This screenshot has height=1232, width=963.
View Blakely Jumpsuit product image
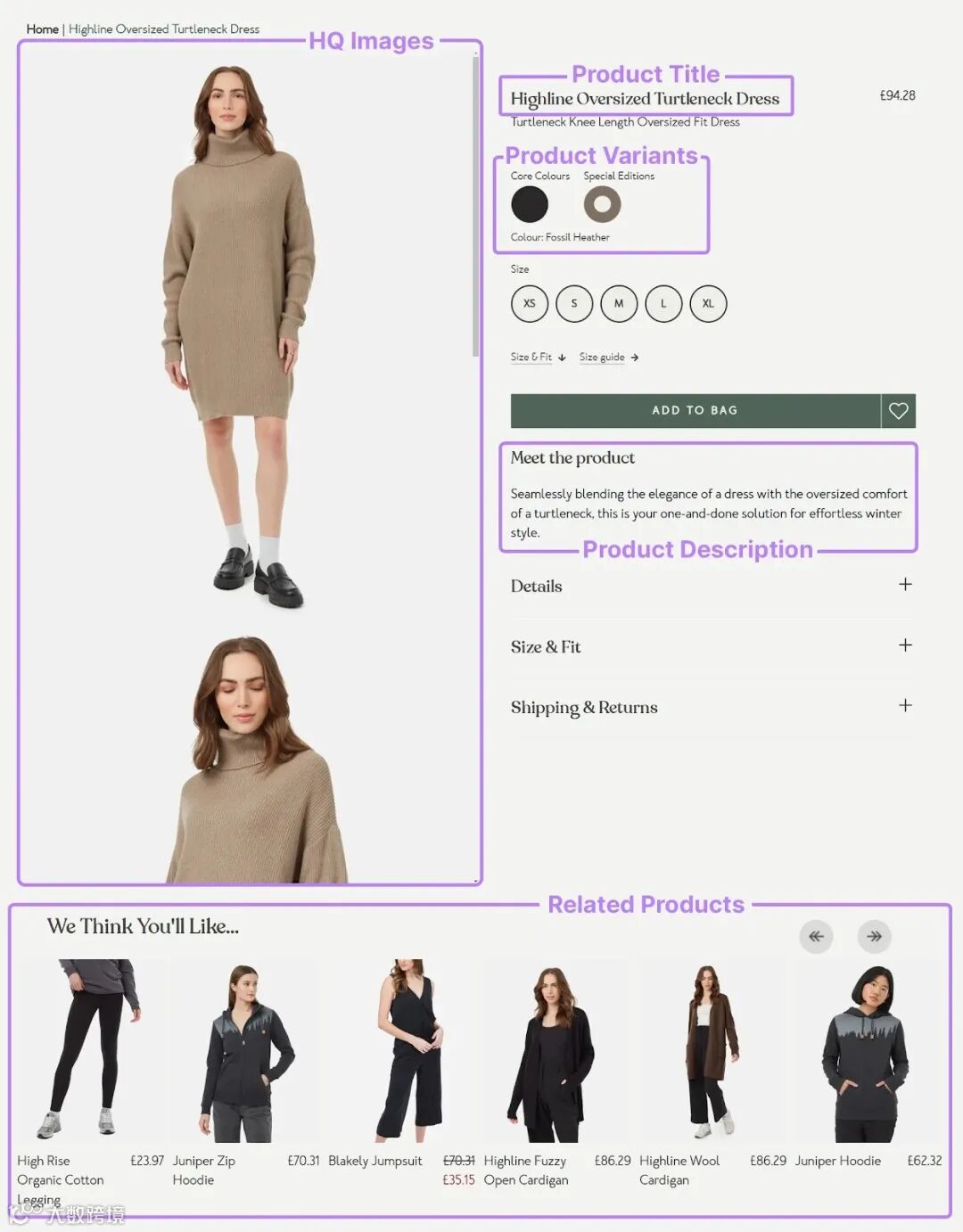click(x=399, y=1051)
